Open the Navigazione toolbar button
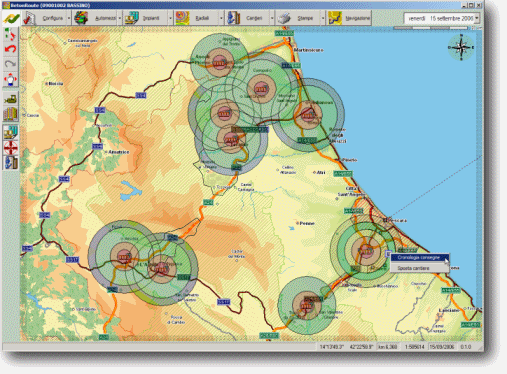Screen dimensions: 507x374 pos(349,18)
